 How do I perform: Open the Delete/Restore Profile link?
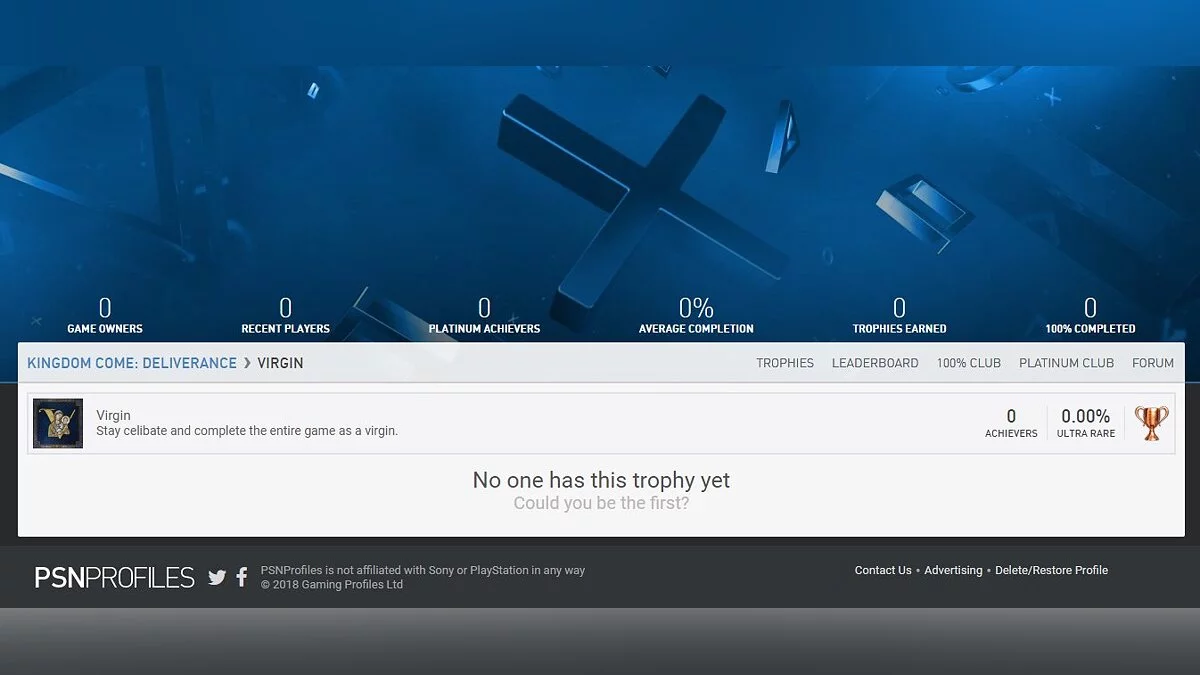click(x=1051, y=570)
